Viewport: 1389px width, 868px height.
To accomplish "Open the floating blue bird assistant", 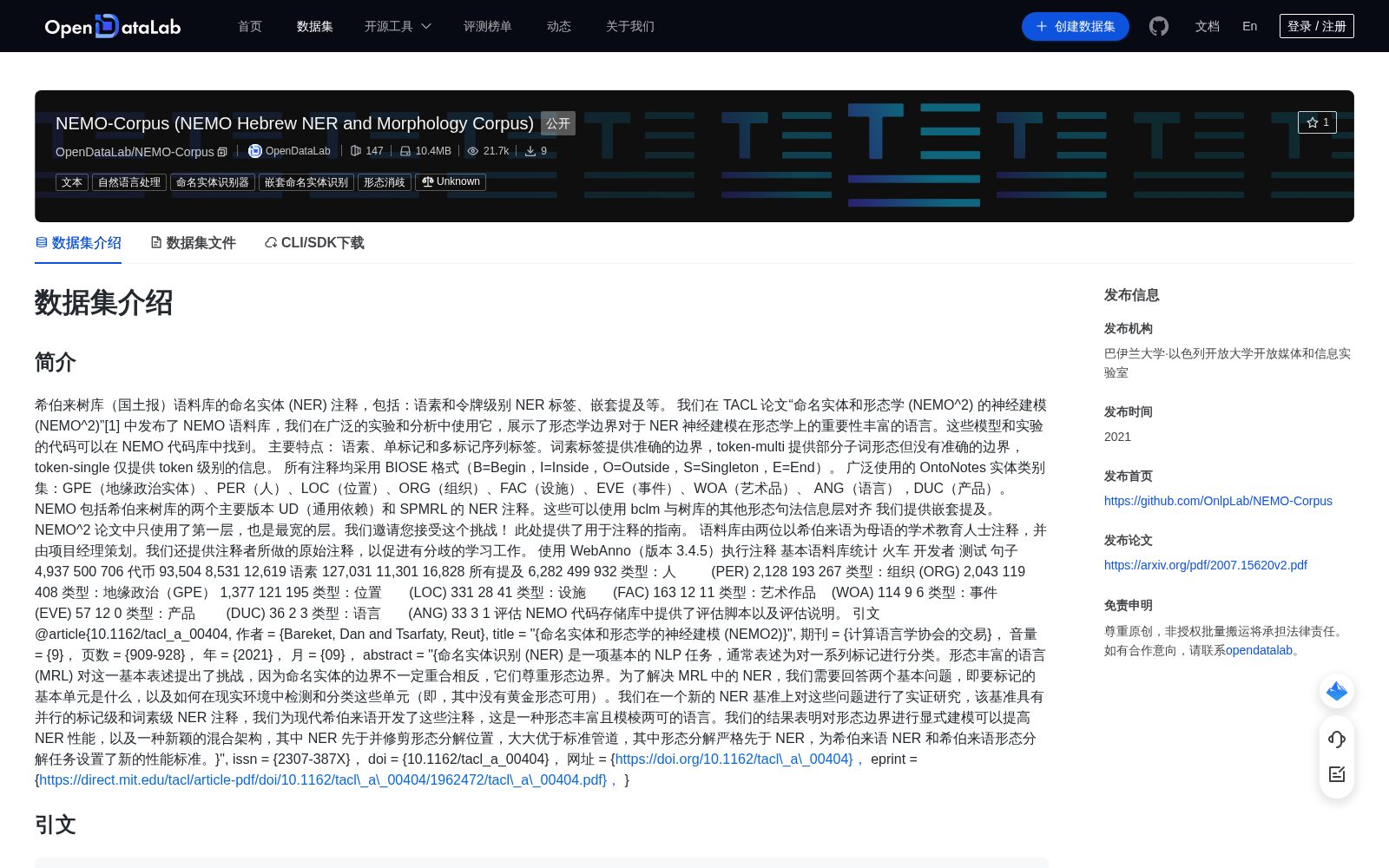I will [x=1337, y=691].
